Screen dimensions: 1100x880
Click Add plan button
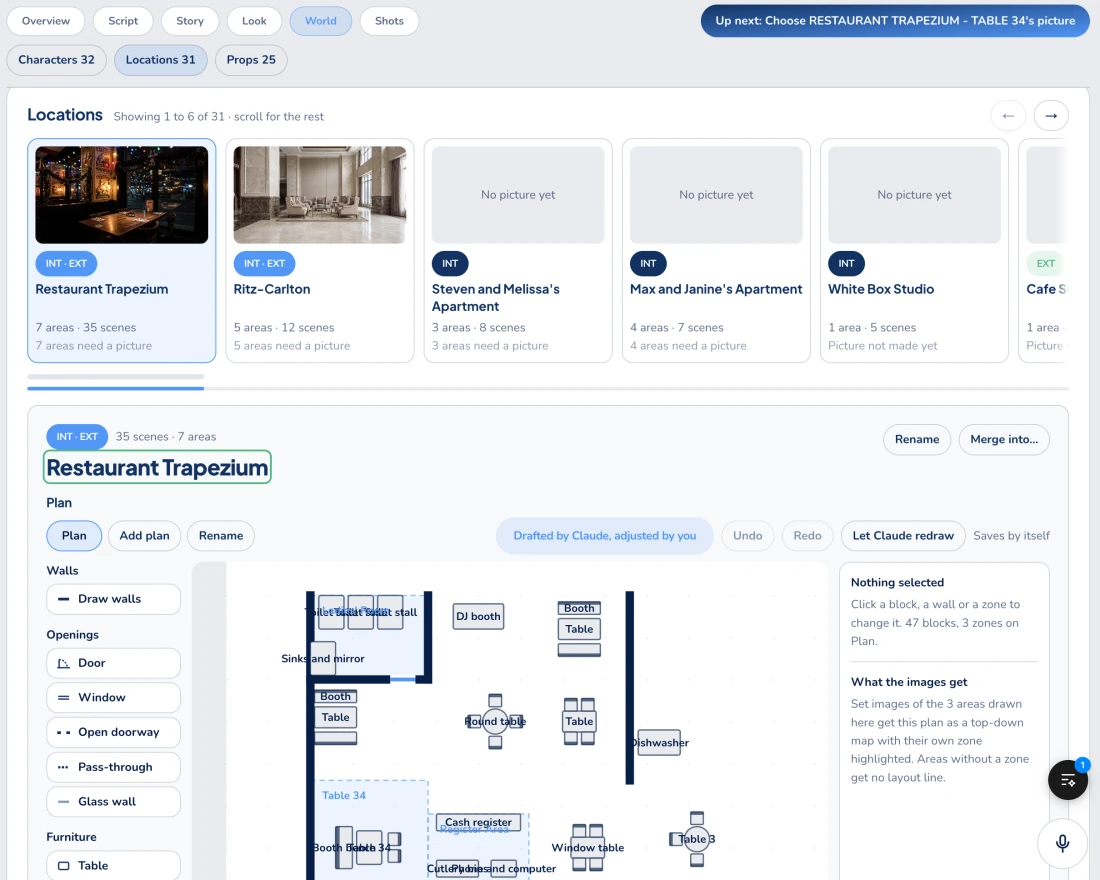145,535
